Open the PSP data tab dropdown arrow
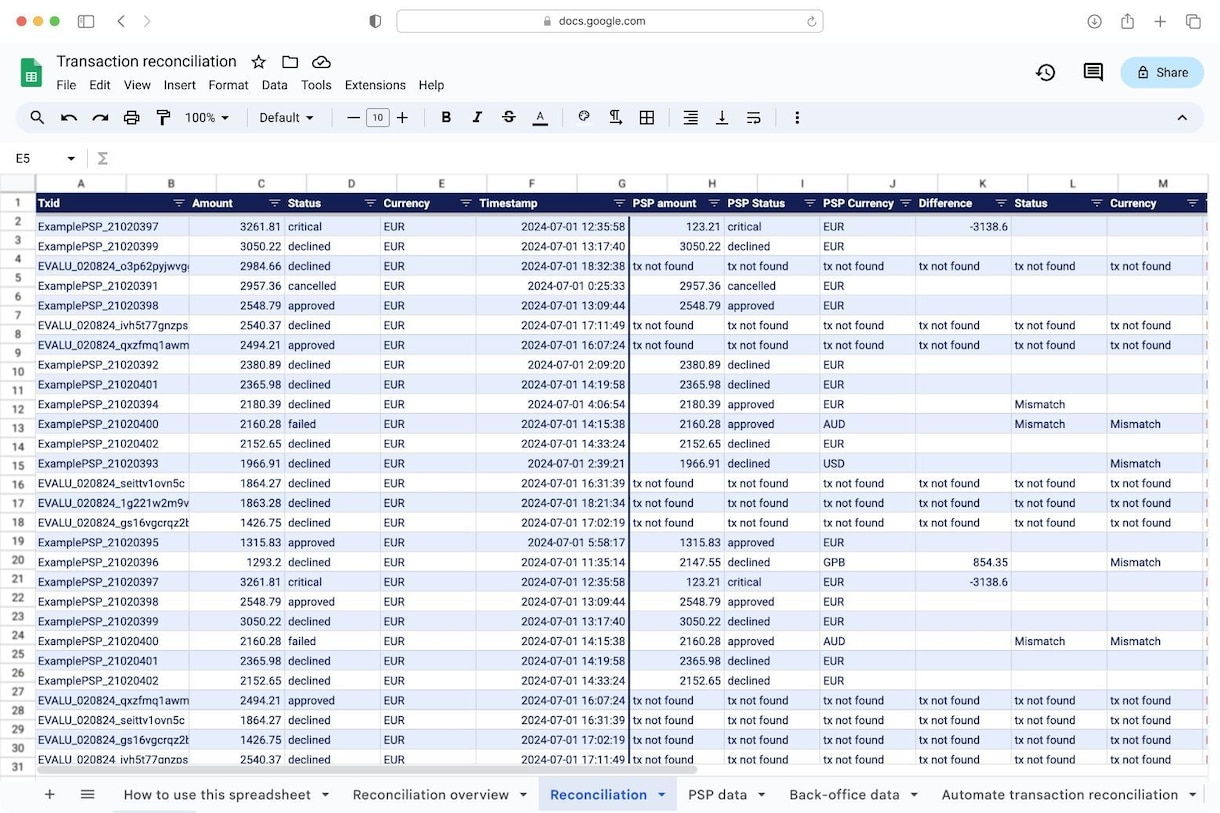 tap(761, 795)
